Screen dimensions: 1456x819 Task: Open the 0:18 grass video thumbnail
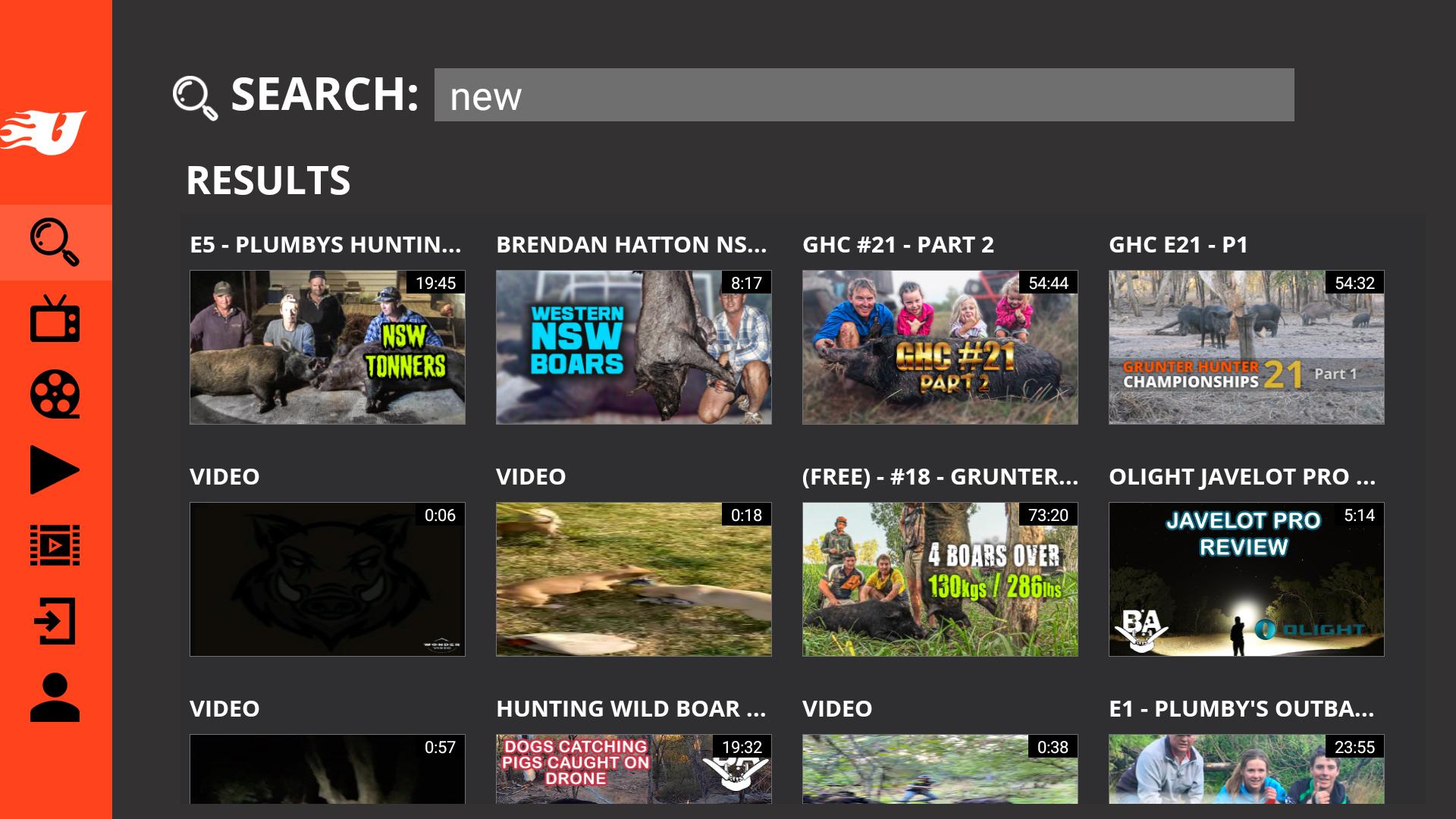tap(634, 579)
